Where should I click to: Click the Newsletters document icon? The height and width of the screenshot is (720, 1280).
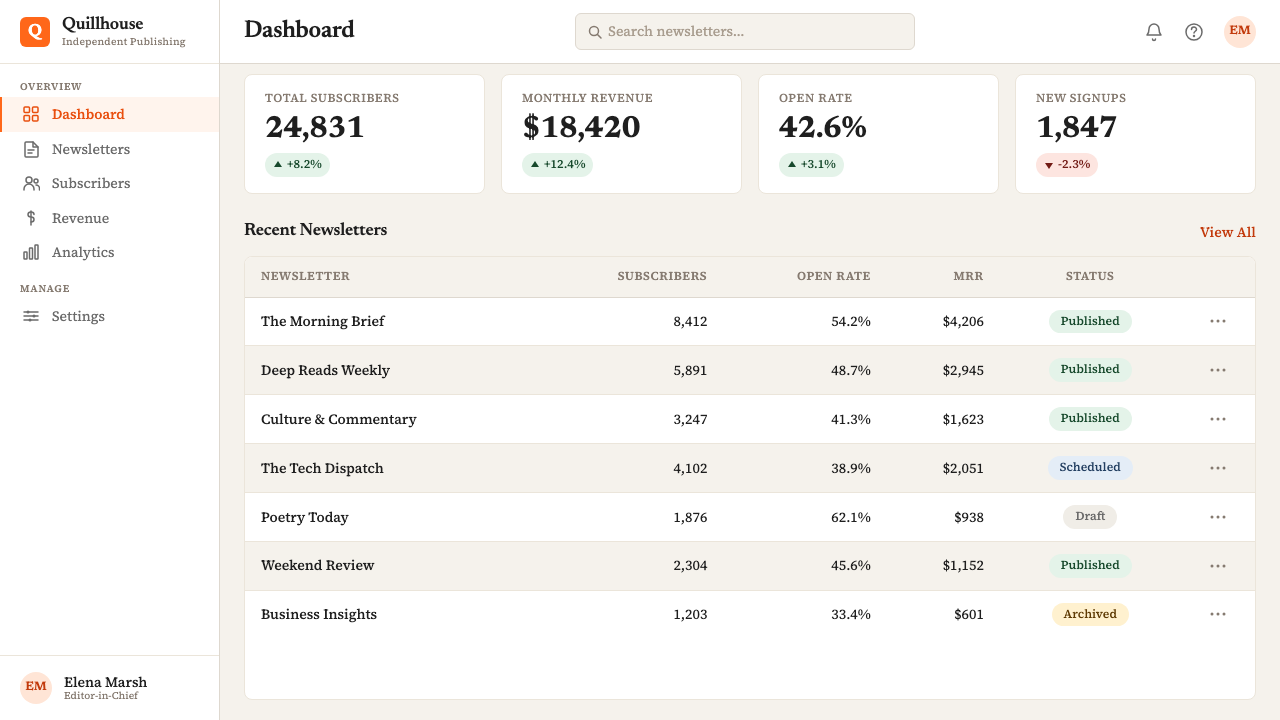click(31, 149)
